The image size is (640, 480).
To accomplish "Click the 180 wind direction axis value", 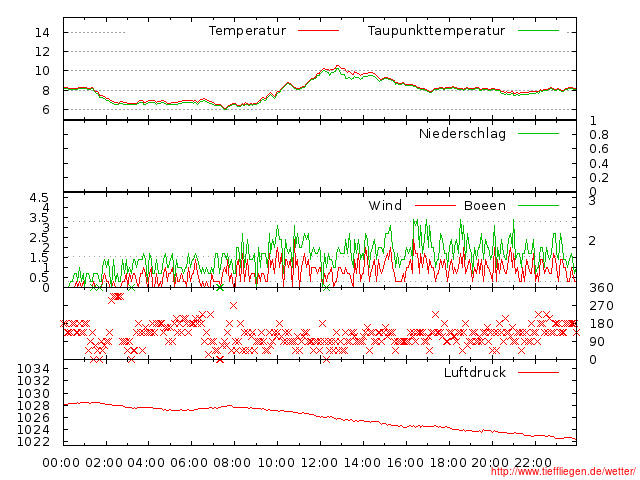I will click(601, 324).
